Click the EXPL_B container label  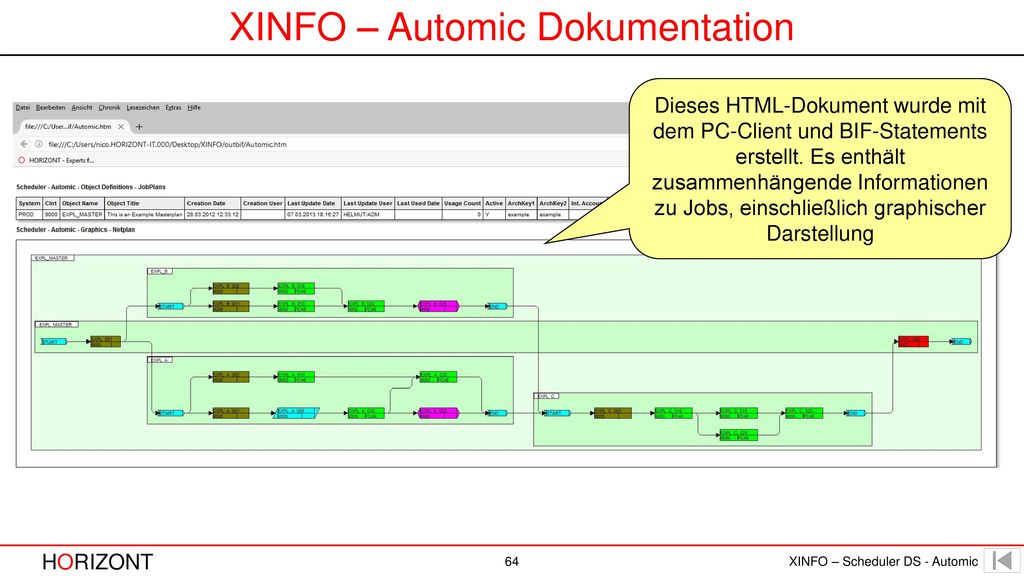click(x=160, y=271)
